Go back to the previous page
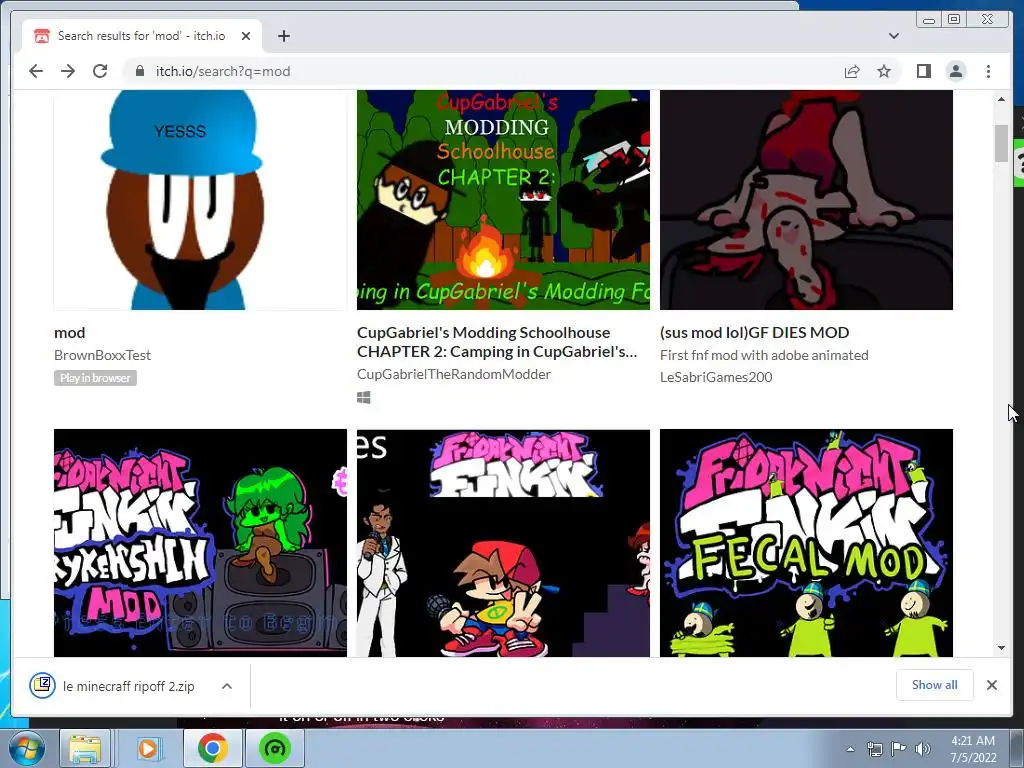The image size is (1024, 768). [36, 71]
